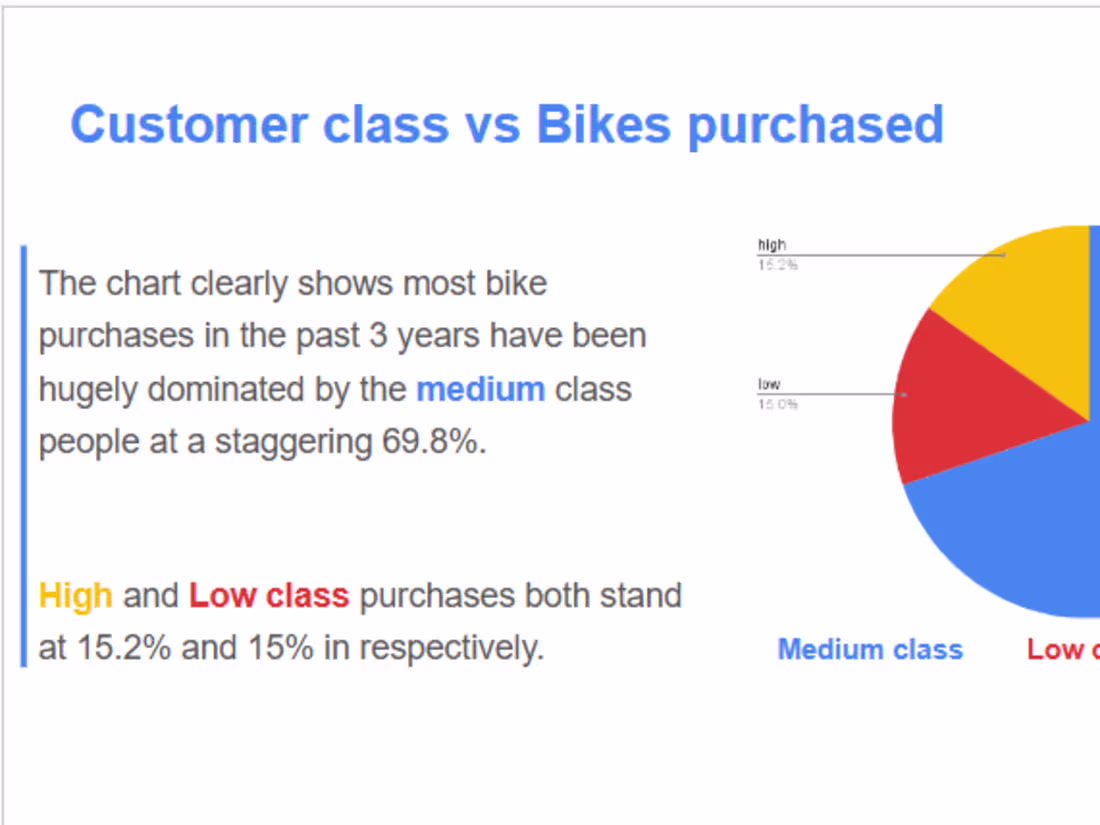Click the 15.2% value under the high label
This screenshot has width=1100, height=825.
tap(777, 265)
